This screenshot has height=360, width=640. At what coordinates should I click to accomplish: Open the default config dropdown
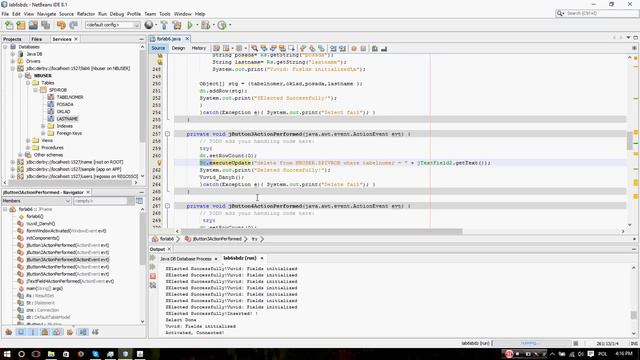coord(112,25)
